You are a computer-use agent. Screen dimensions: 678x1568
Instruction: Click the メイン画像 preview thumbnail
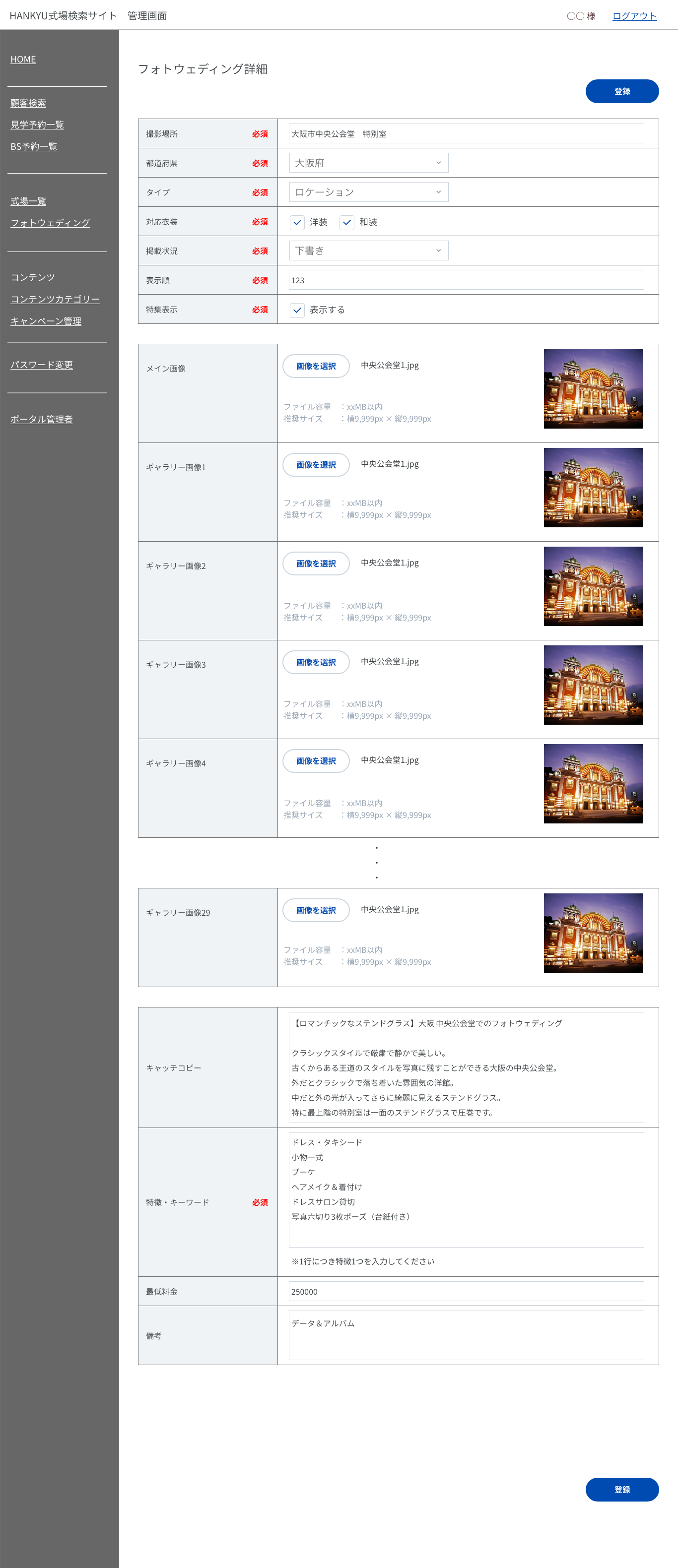(x=593, y=389)
